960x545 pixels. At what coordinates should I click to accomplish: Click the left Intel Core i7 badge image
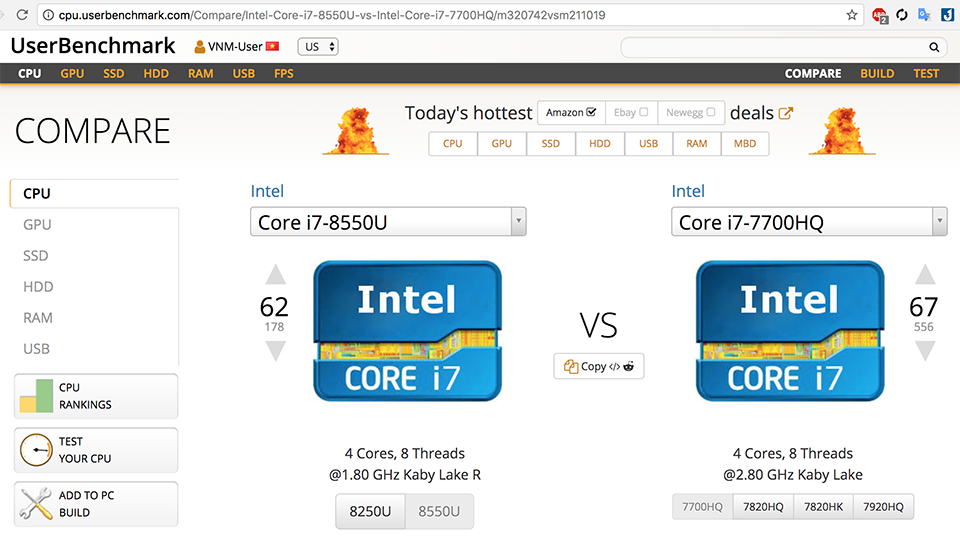coord(407,331)
